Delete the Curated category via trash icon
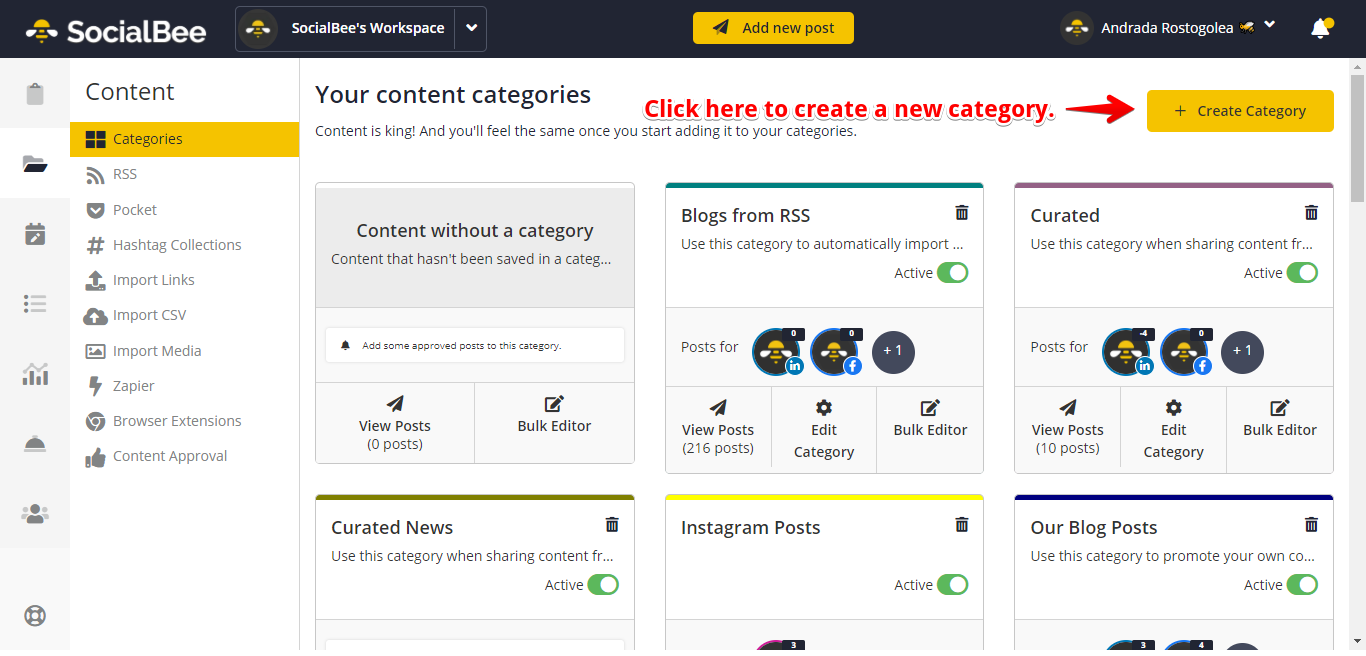 tap(1312, 213)
